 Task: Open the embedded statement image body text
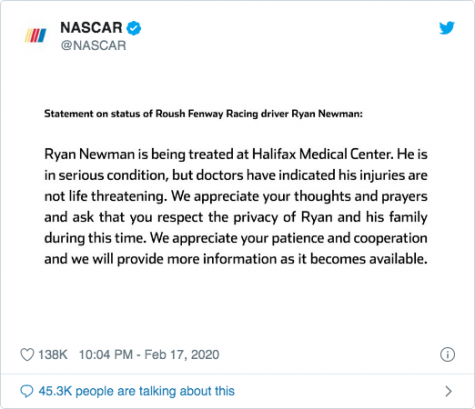pos(236,206)
